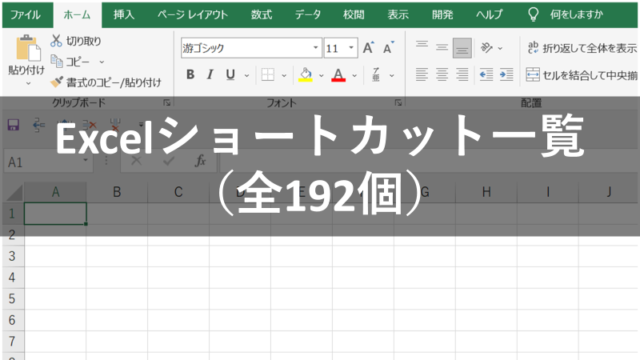The height and width of the screenshot is (360, 640).
Task: Open the font group dialog launcher
Action: 398,103
